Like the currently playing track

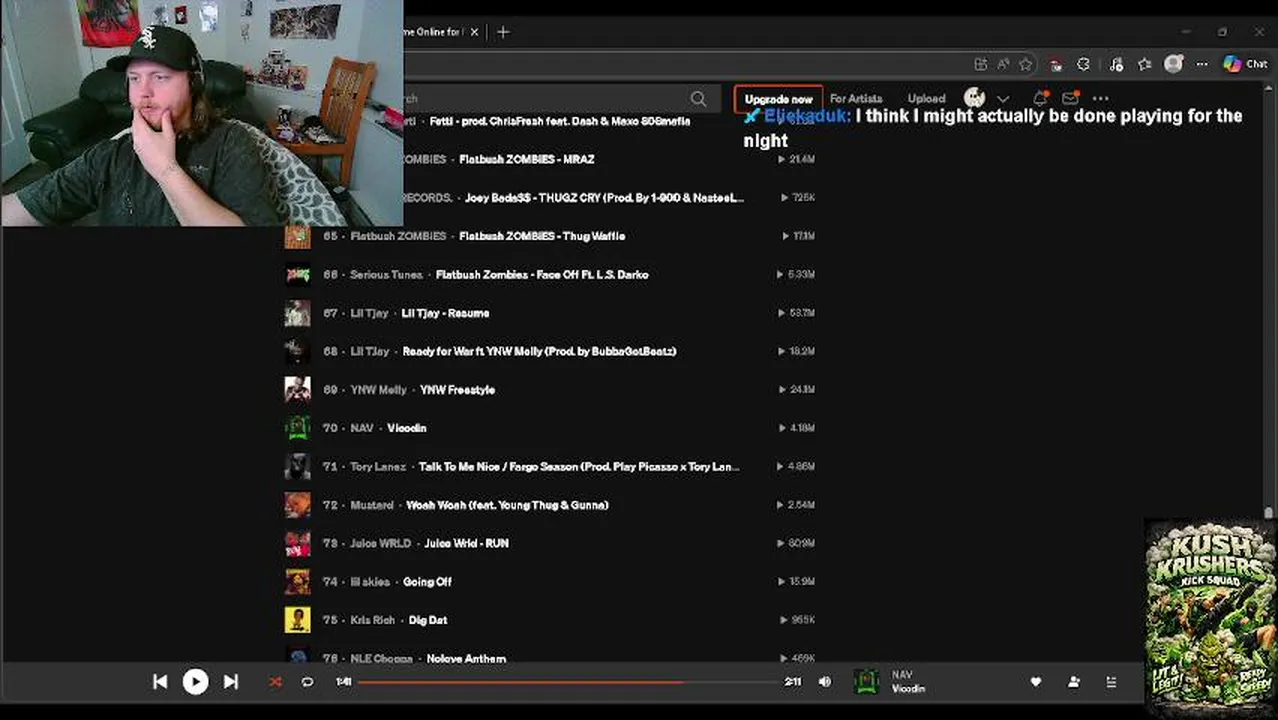point(1036,682)
